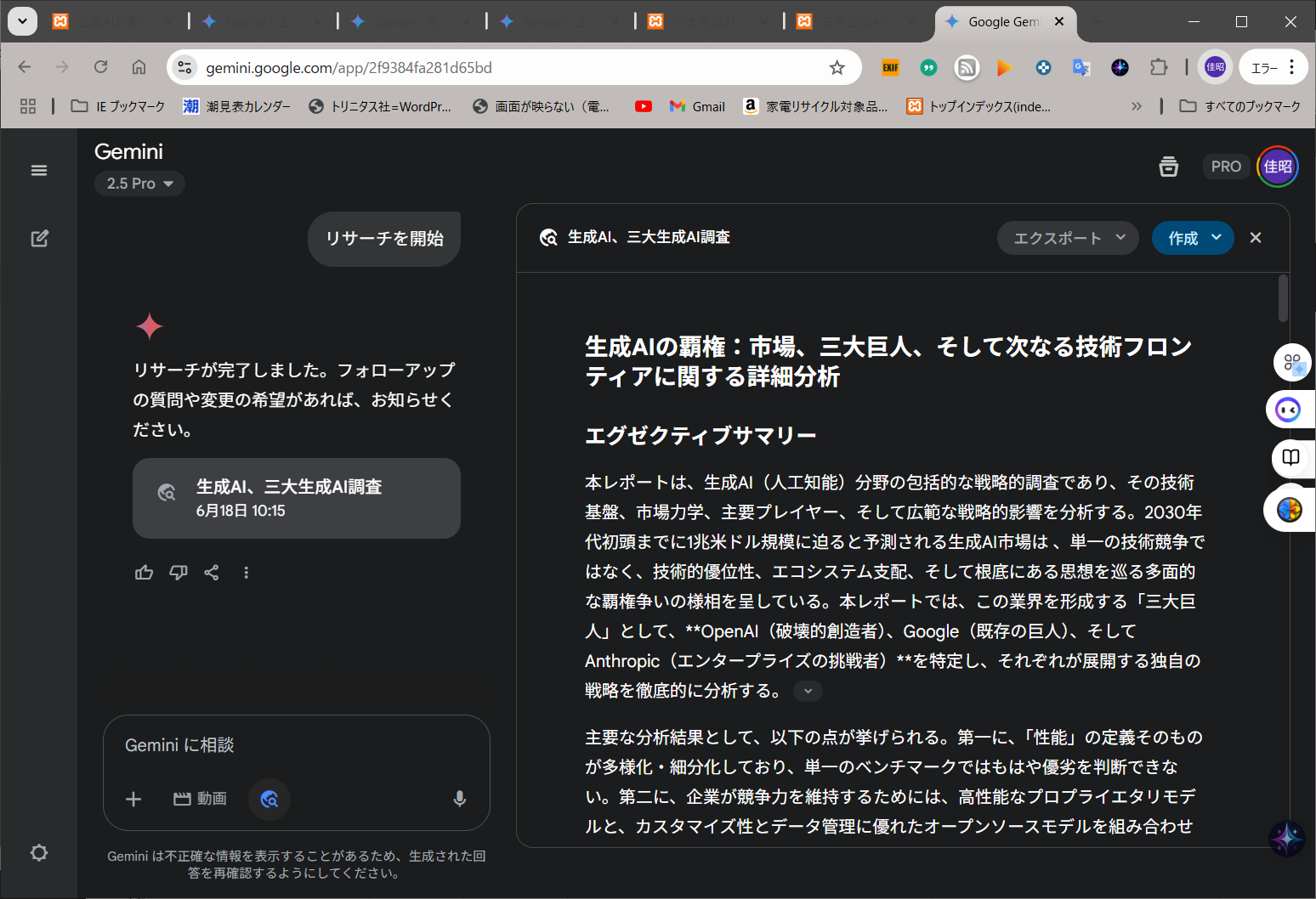1316x899 pixels.
Task: Open the Google account avatar 佳昭
Action: tap(1277, 167)
